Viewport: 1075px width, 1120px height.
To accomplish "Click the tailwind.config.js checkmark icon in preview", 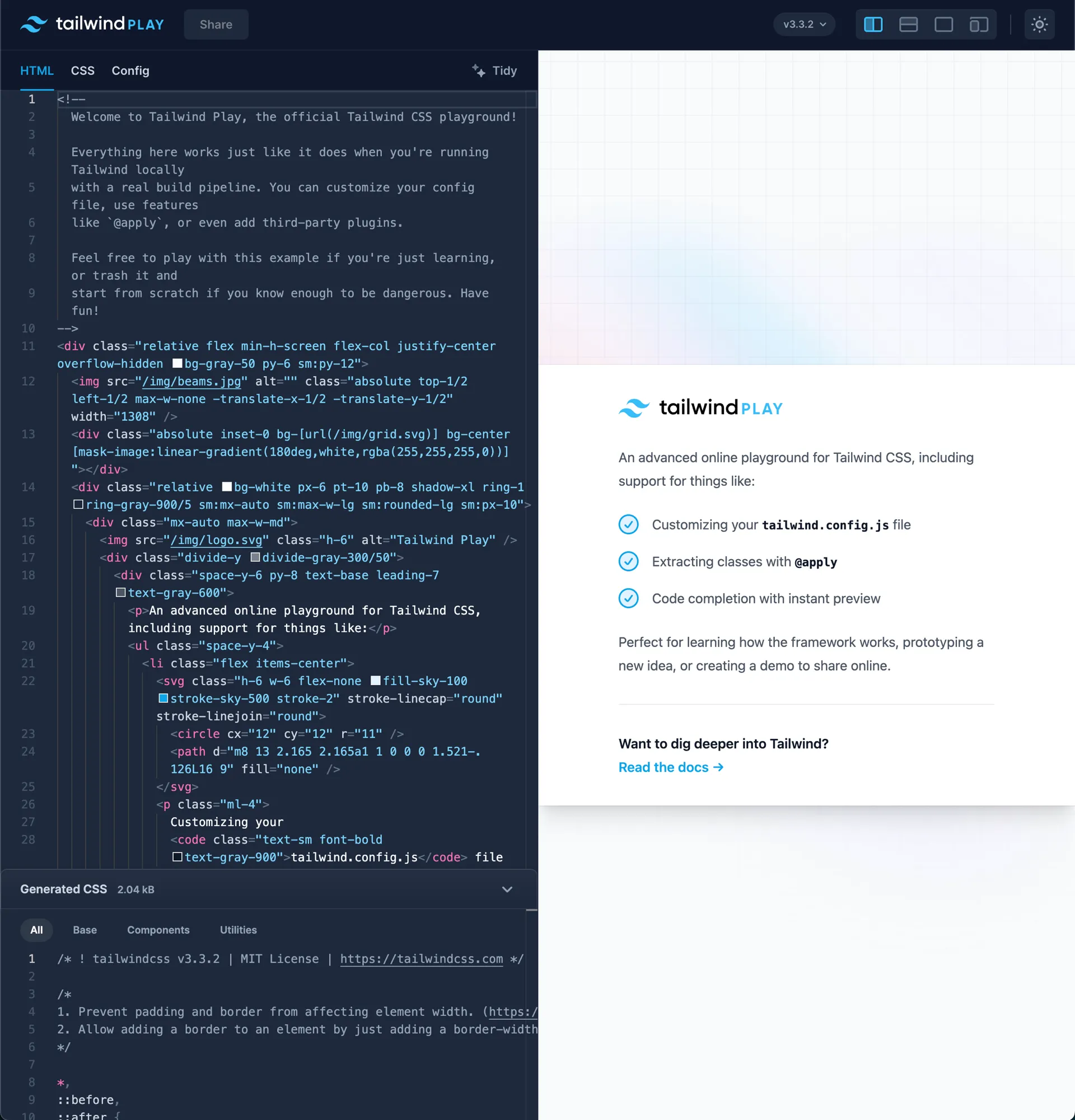I will click(628, 524).
